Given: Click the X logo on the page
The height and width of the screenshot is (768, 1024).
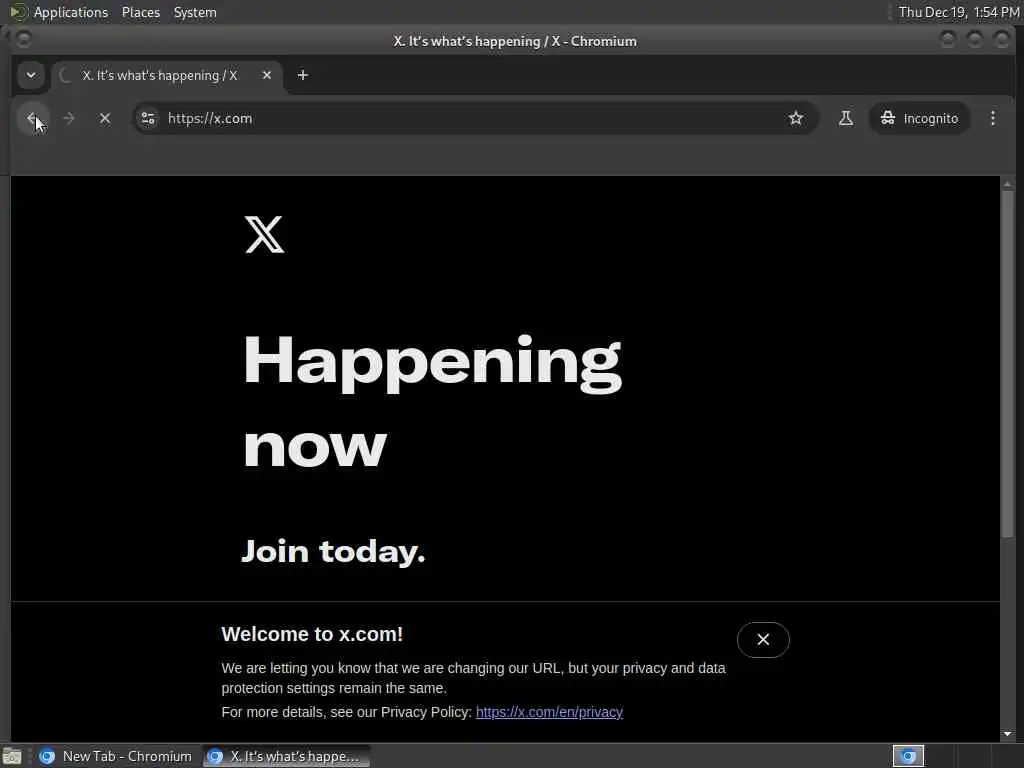Looking at the screenshot, I should click(264, 234).
